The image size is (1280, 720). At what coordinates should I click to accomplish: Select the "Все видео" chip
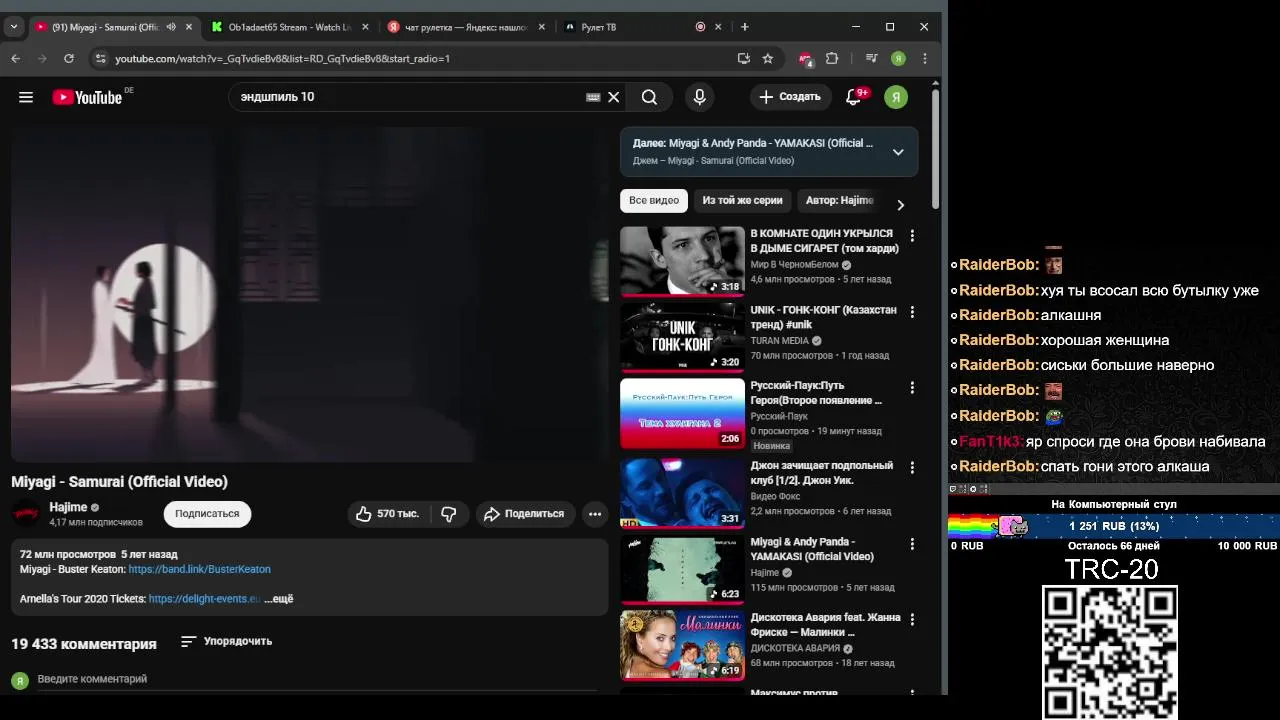(654, 201)
